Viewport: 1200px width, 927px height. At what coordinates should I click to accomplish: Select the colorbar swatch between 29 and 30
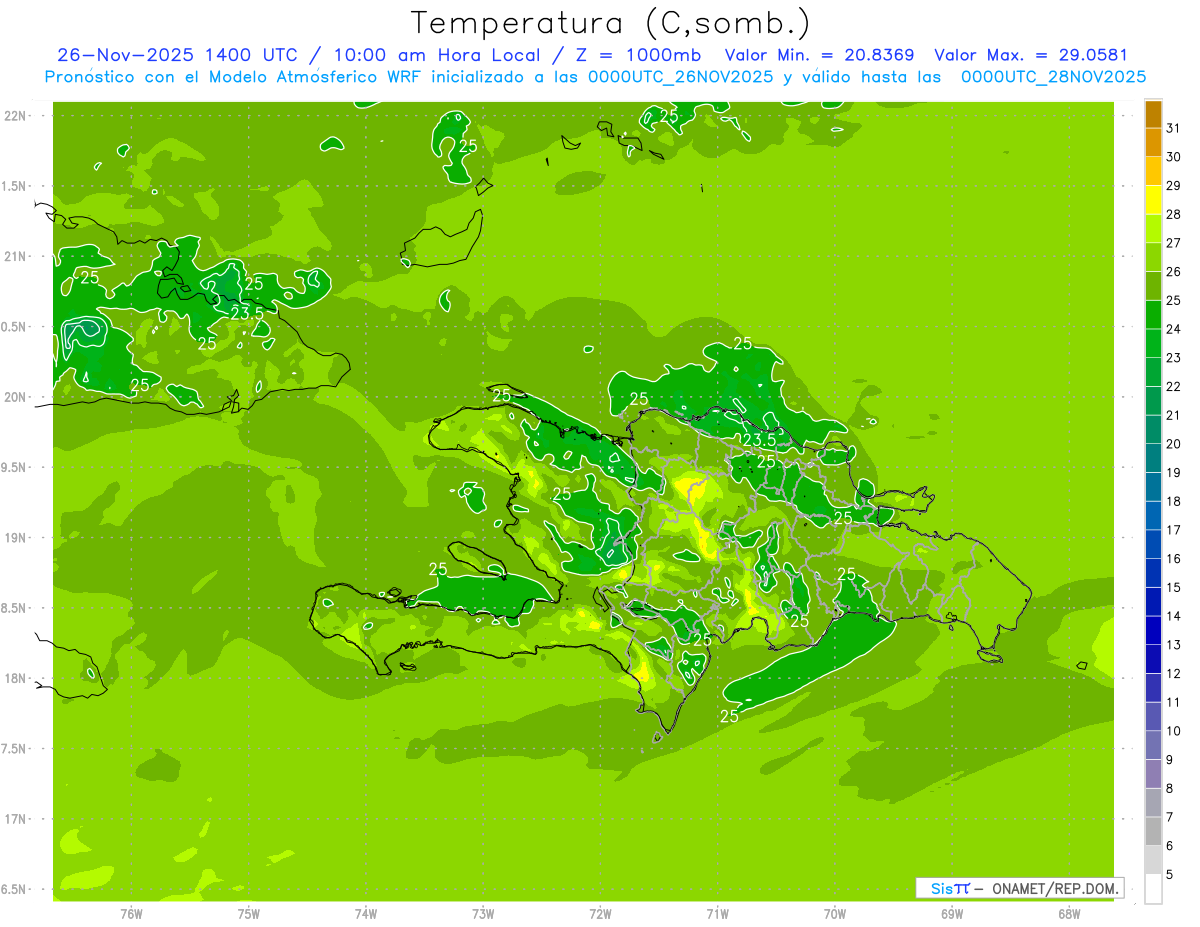pyautogui.click(x=1153, y=171)
